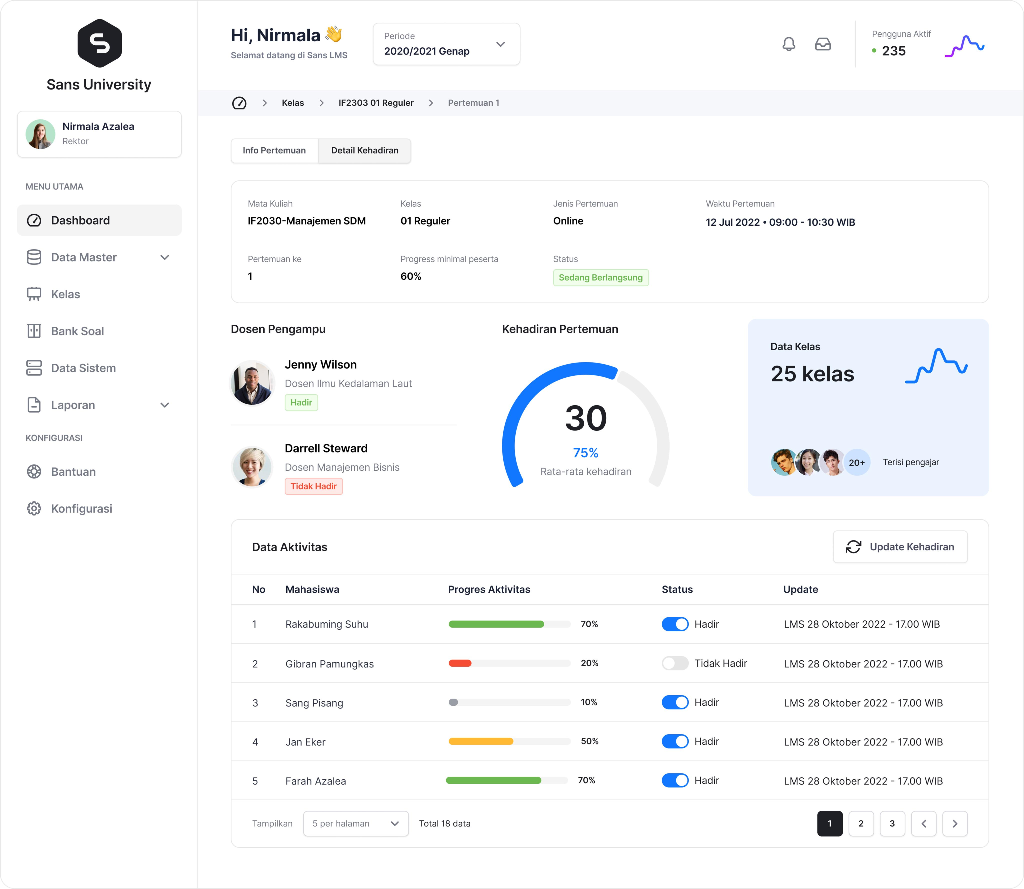The width and height of the screenshot is (1024, 889).
Task: Click the Update Kehadiran button
Action: [x=901, y=547]
